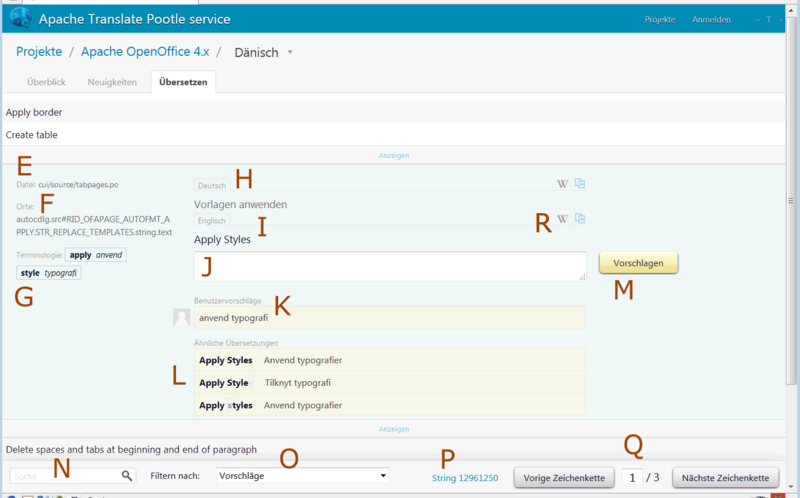Switch to the Neuigkeiten tab
Viewport: 800px width, 498px height.
[110, 82]
